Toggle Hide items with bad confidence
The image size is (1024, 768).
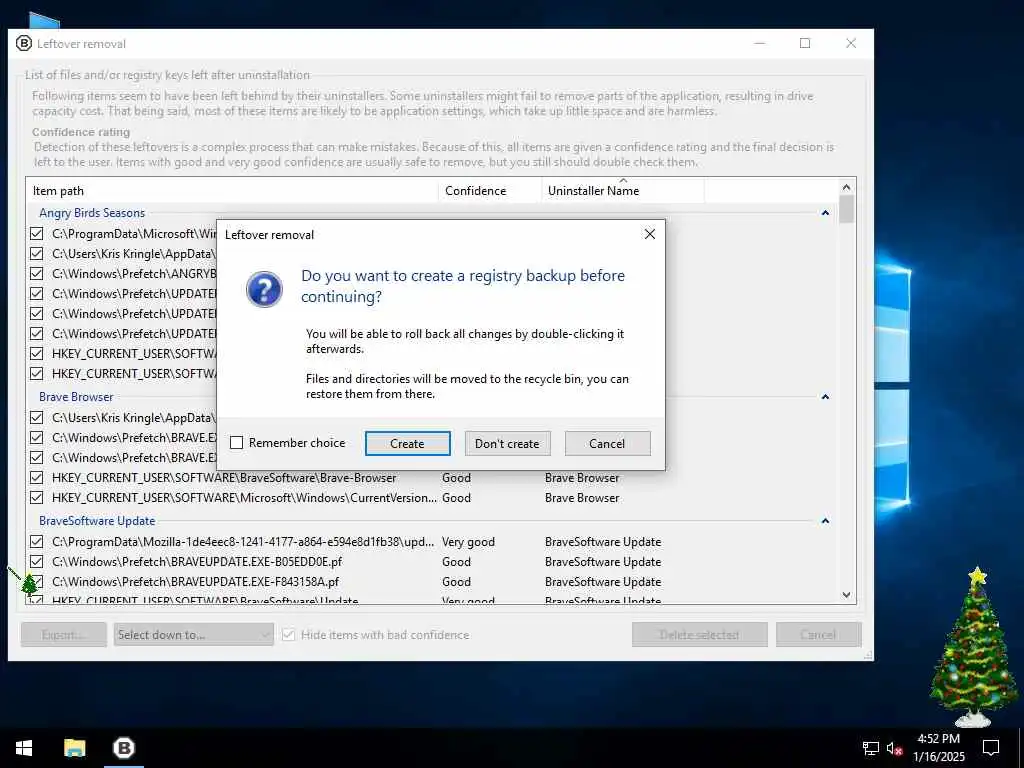[x=289, y=635]
